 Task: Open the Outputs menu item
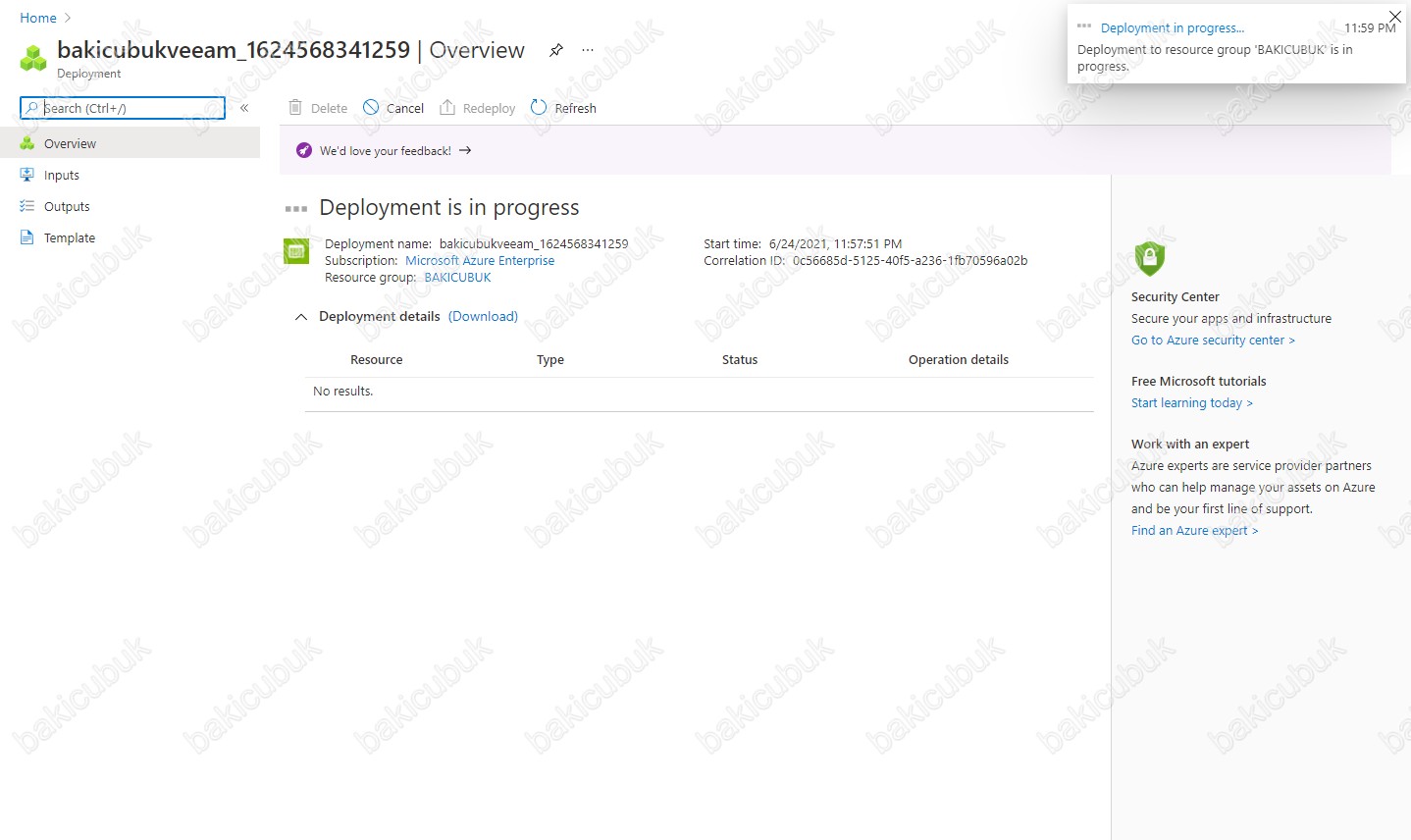tap(130, 206)
